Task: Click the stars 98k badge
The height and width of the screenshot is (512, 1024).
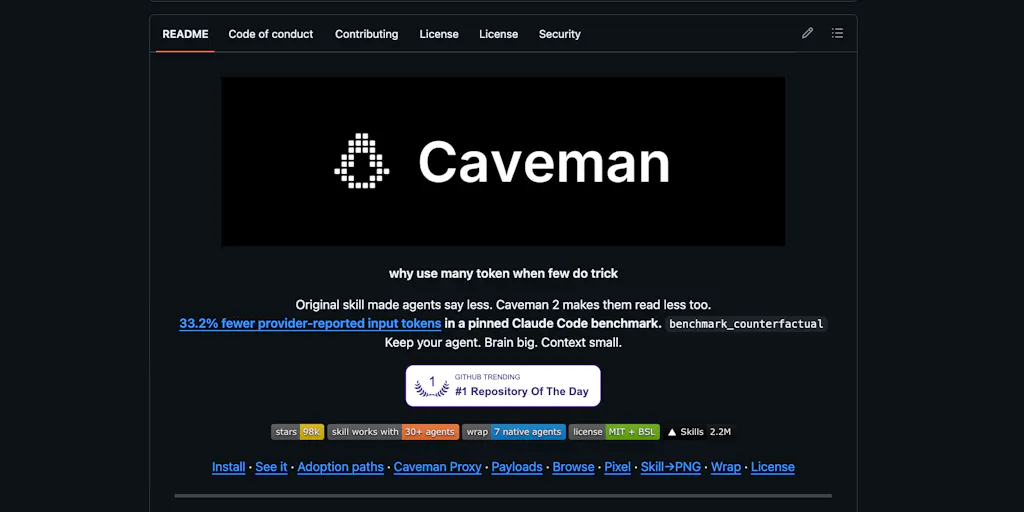Action: 298,432
